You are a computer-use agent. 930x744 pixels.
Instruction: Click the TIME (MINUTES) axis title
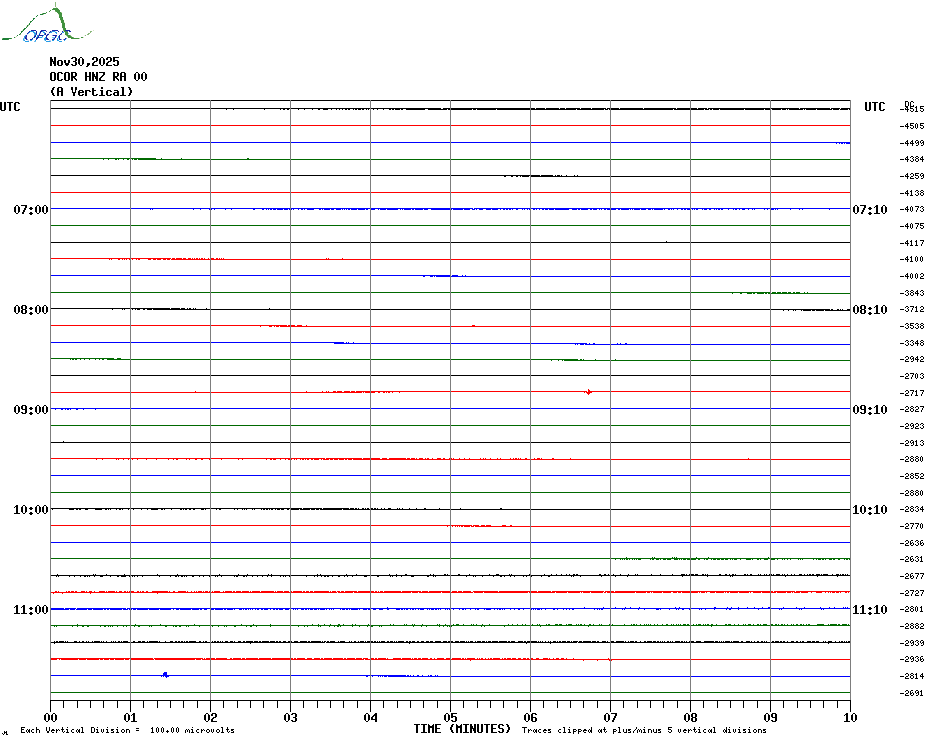tap(462, 729)
